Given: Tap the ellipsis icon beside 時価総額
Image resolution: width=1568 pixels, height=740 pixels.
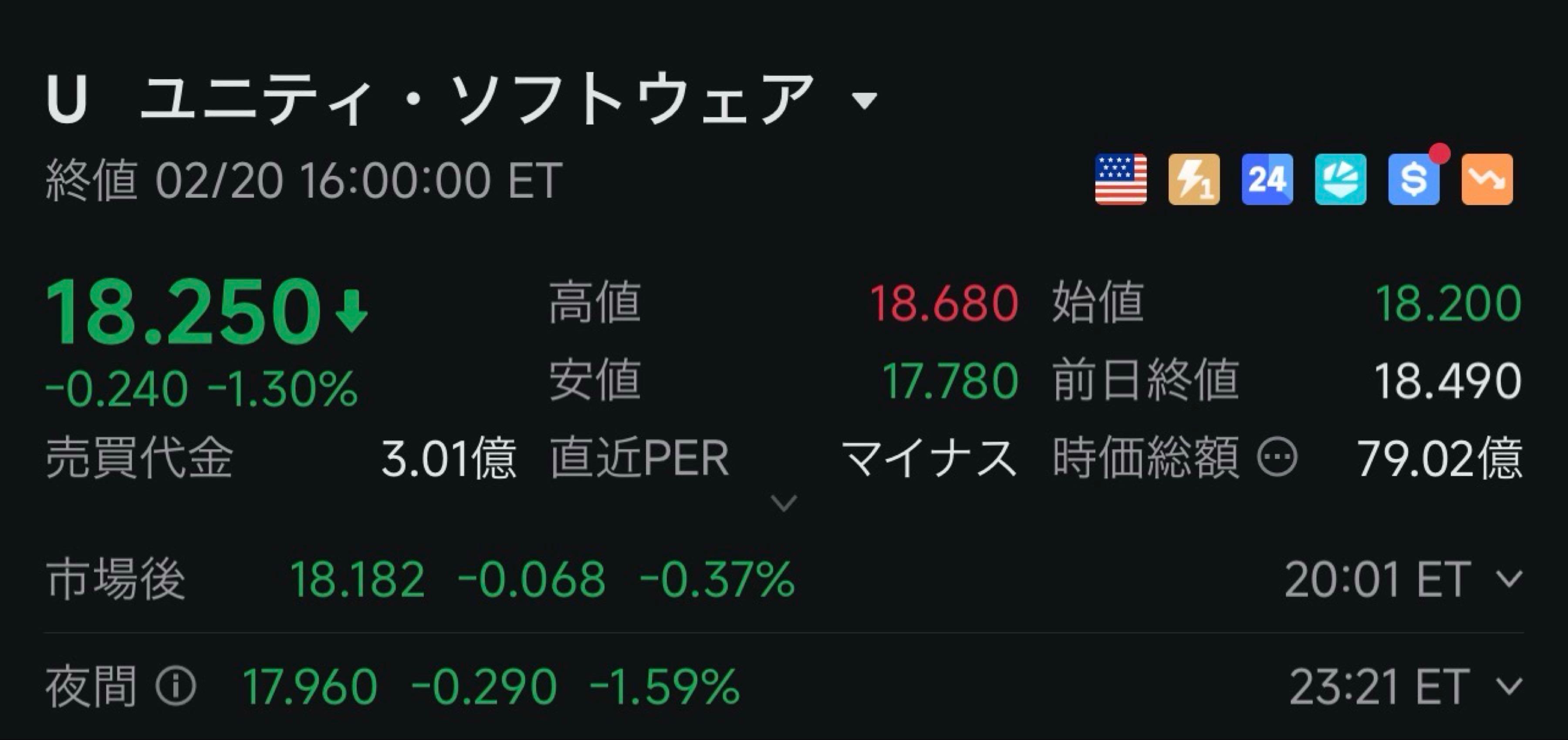Looking at the screenshot, I should click(x=1277, y=457).
